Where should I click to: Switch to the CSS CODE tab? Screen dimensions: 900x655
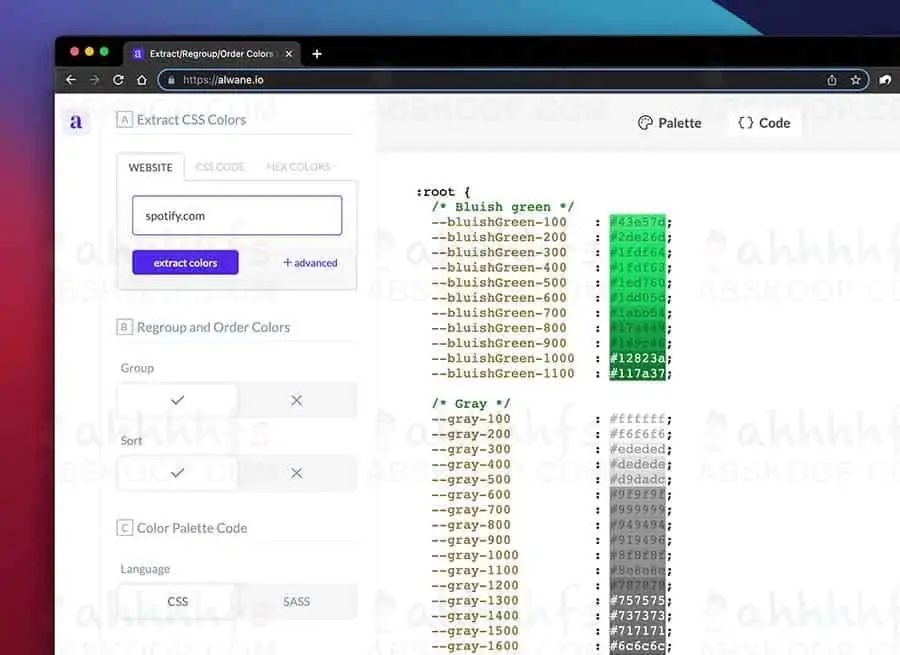(x=220, y=167)
